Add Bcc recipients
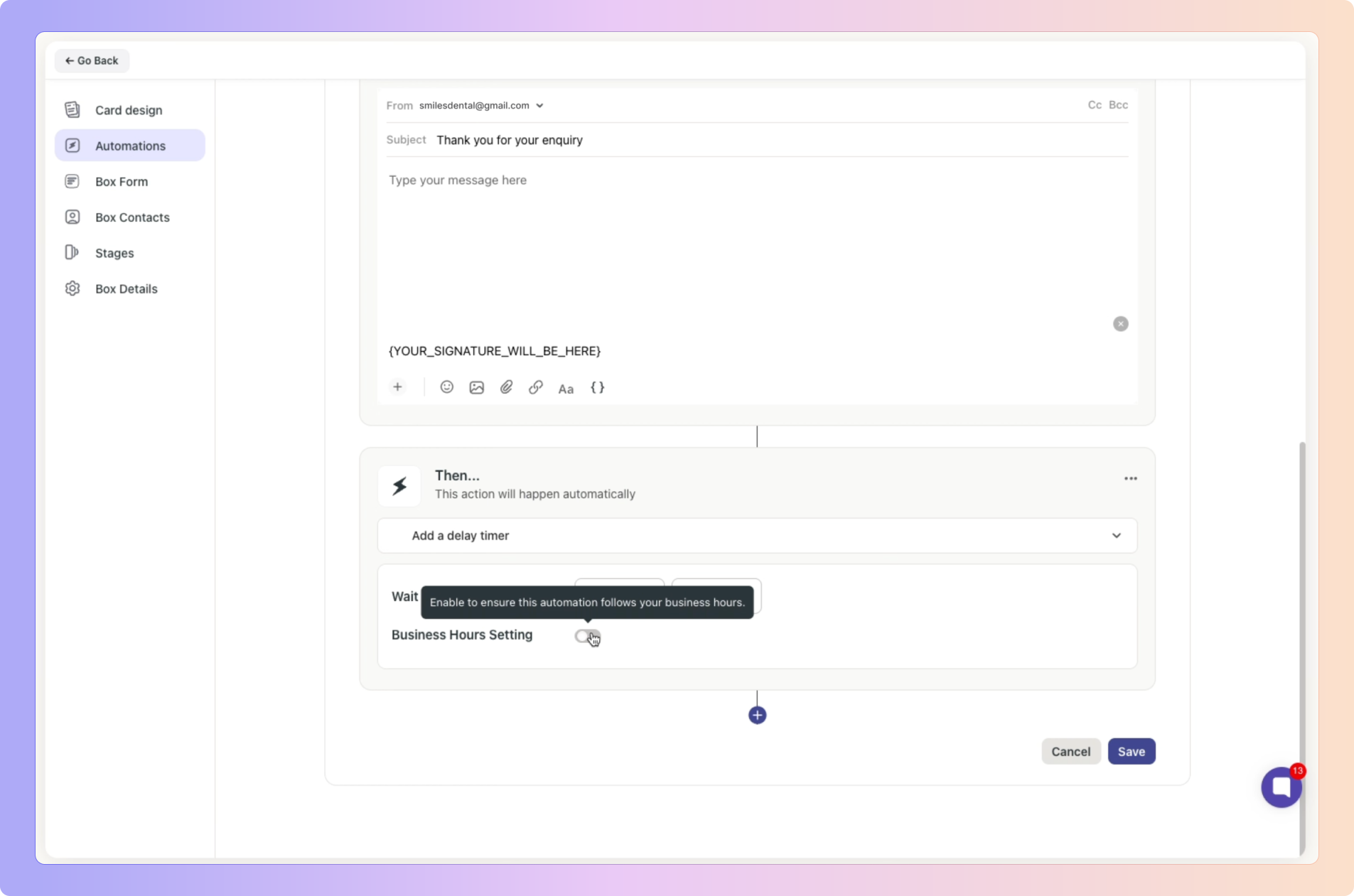The width and height of the screenshot is (1354, 896). point(1118,105)
